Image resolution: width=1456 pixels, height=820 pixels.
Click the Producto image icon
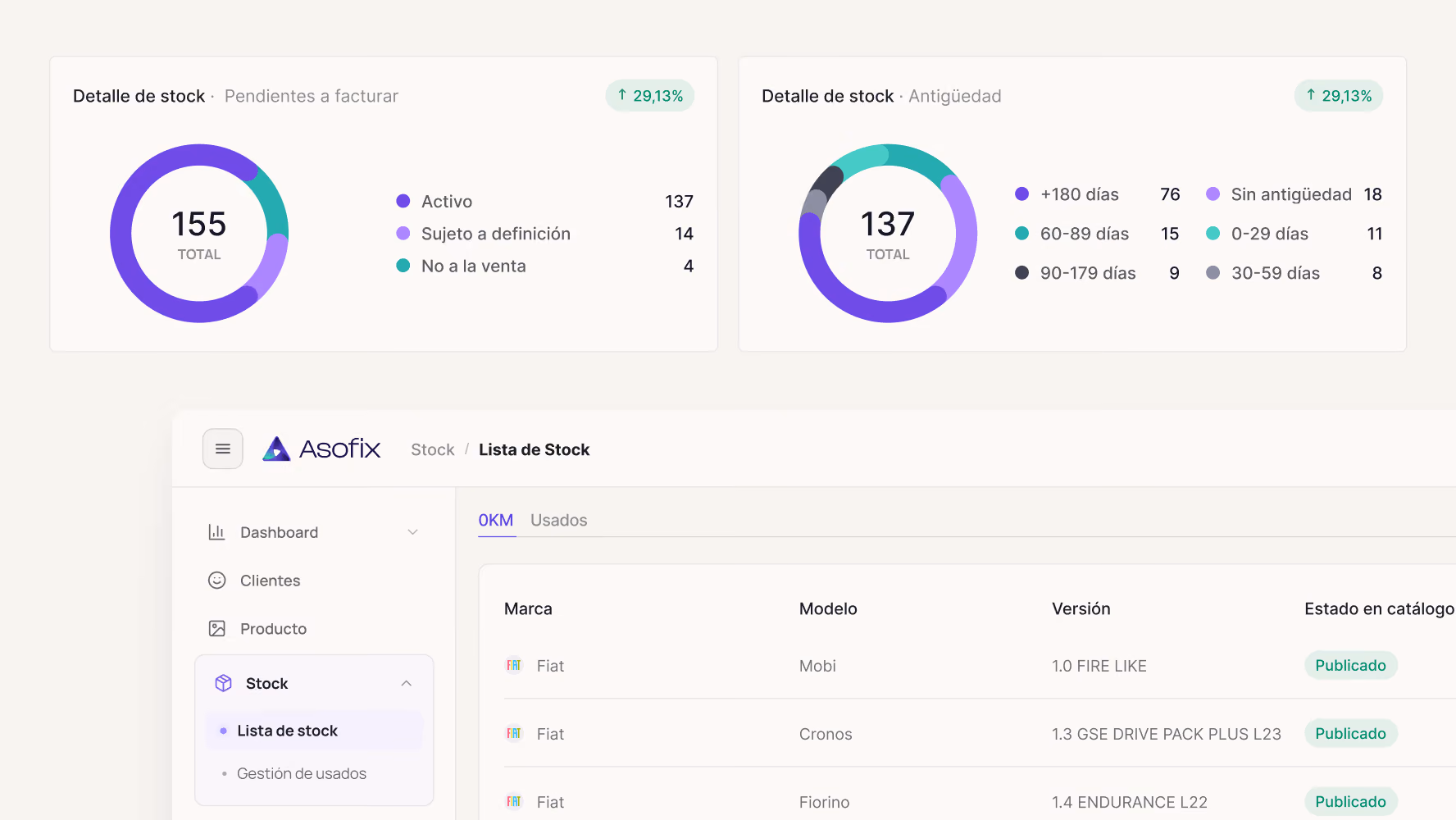[x=216, y=629]
